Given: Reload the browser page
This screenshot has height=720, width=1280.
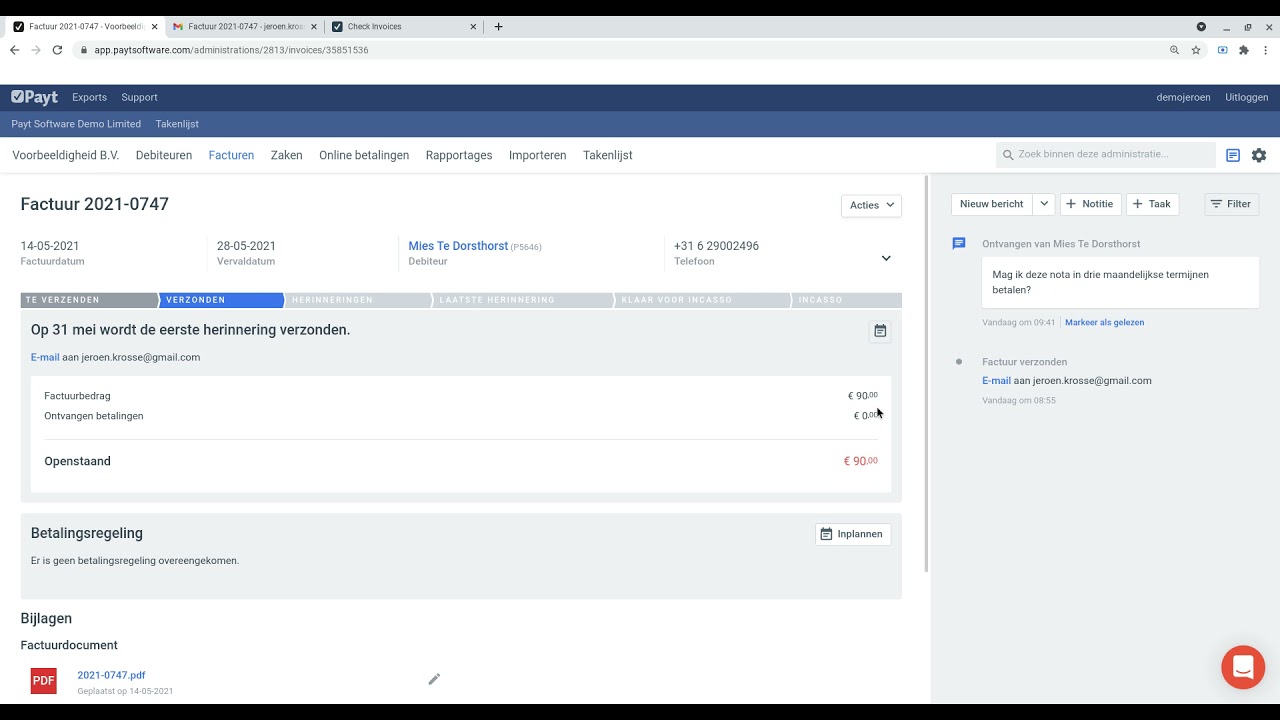Looking at the screenshot, I should 57,50.
